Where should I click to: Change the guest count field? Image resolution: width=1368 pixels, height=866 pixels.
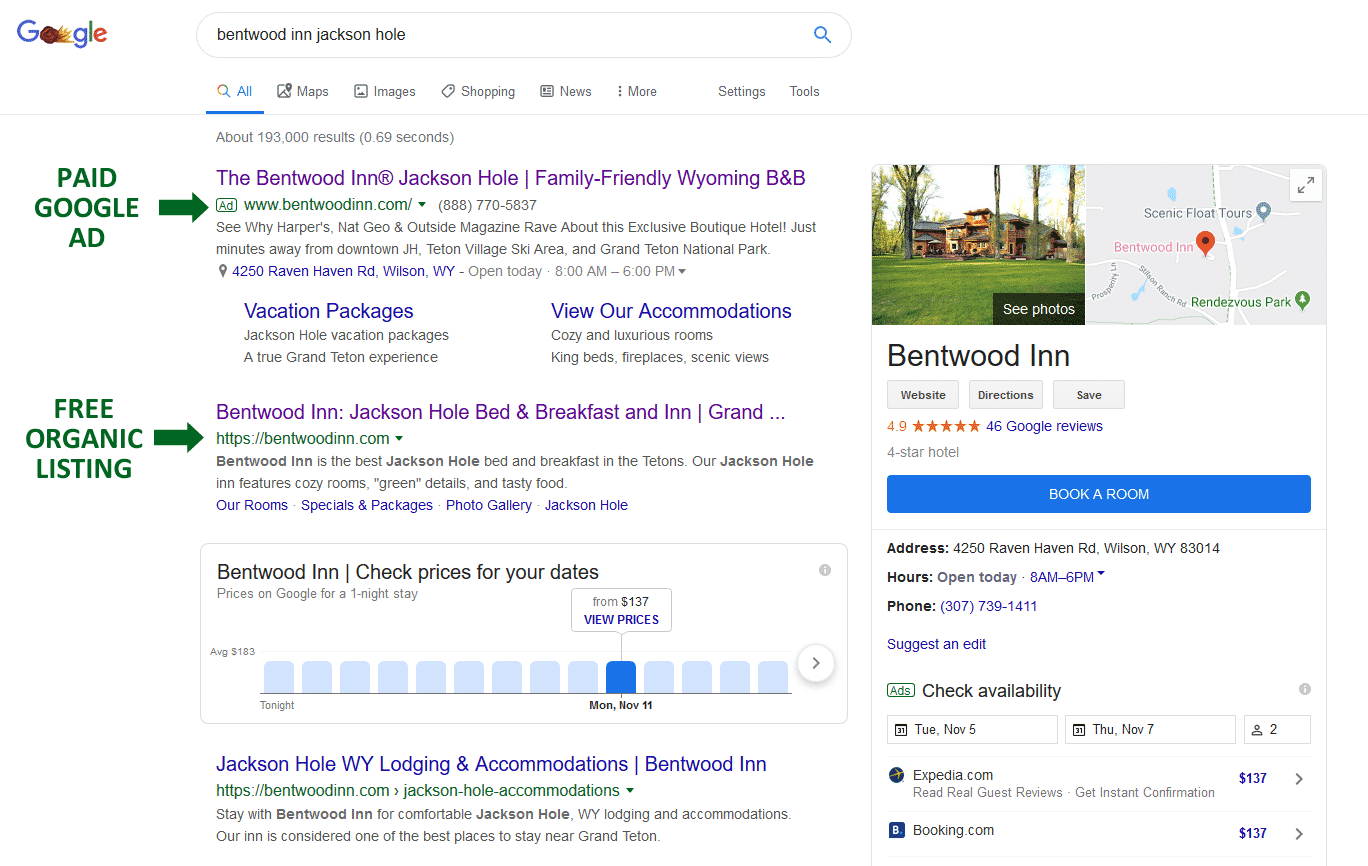click(x=1277, y=729)
